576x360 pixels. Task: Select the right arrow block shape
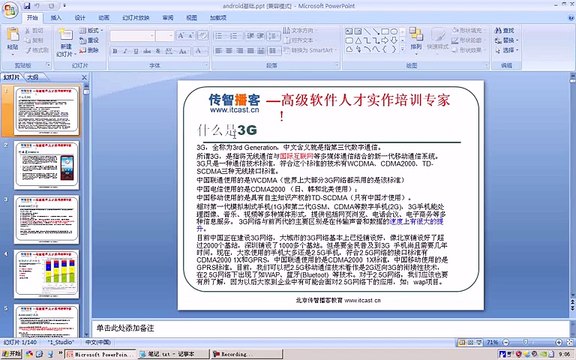385,40
